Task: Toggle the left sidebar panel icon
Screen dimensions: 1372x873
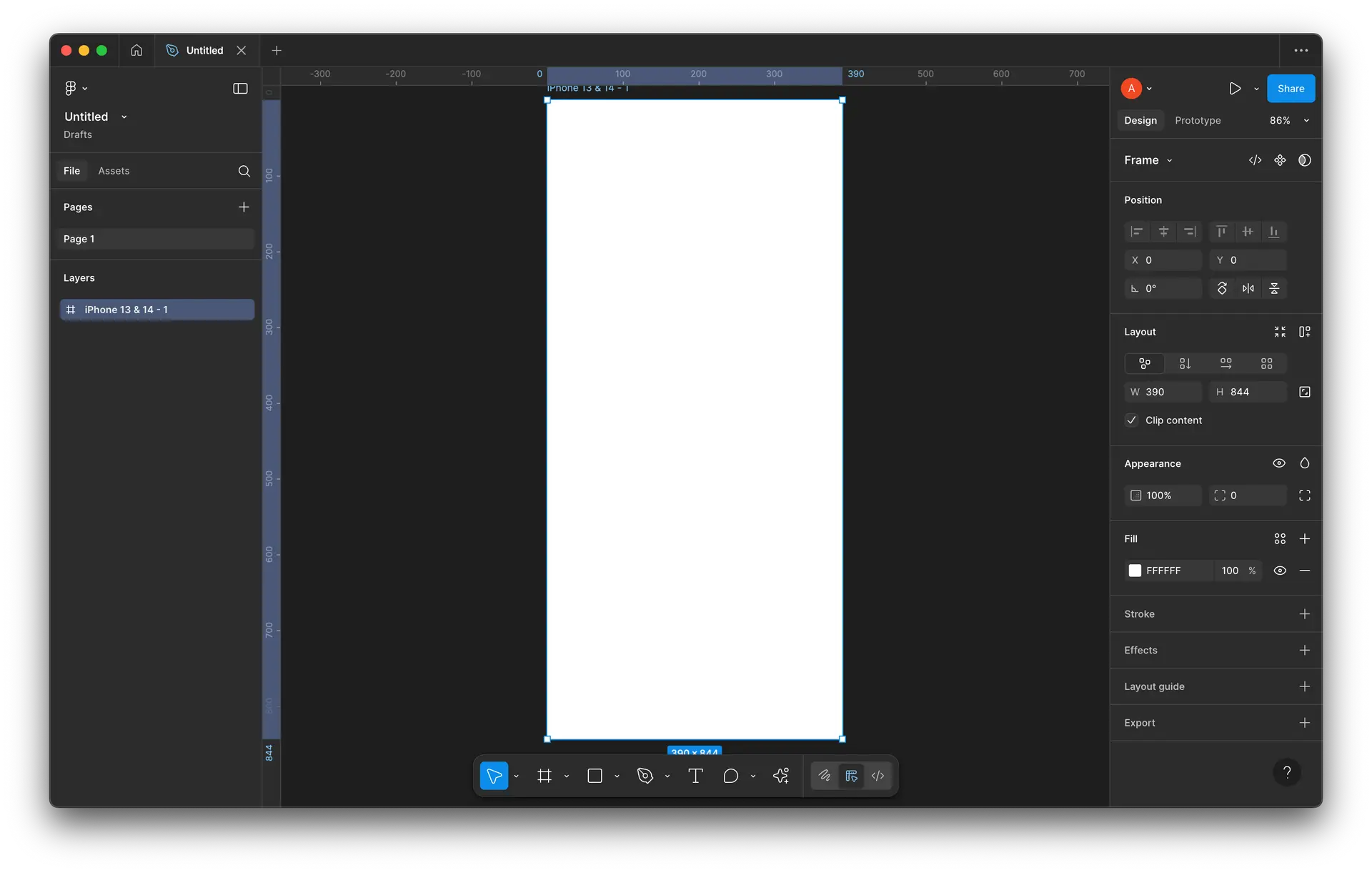Action: (x=240, y=89)
